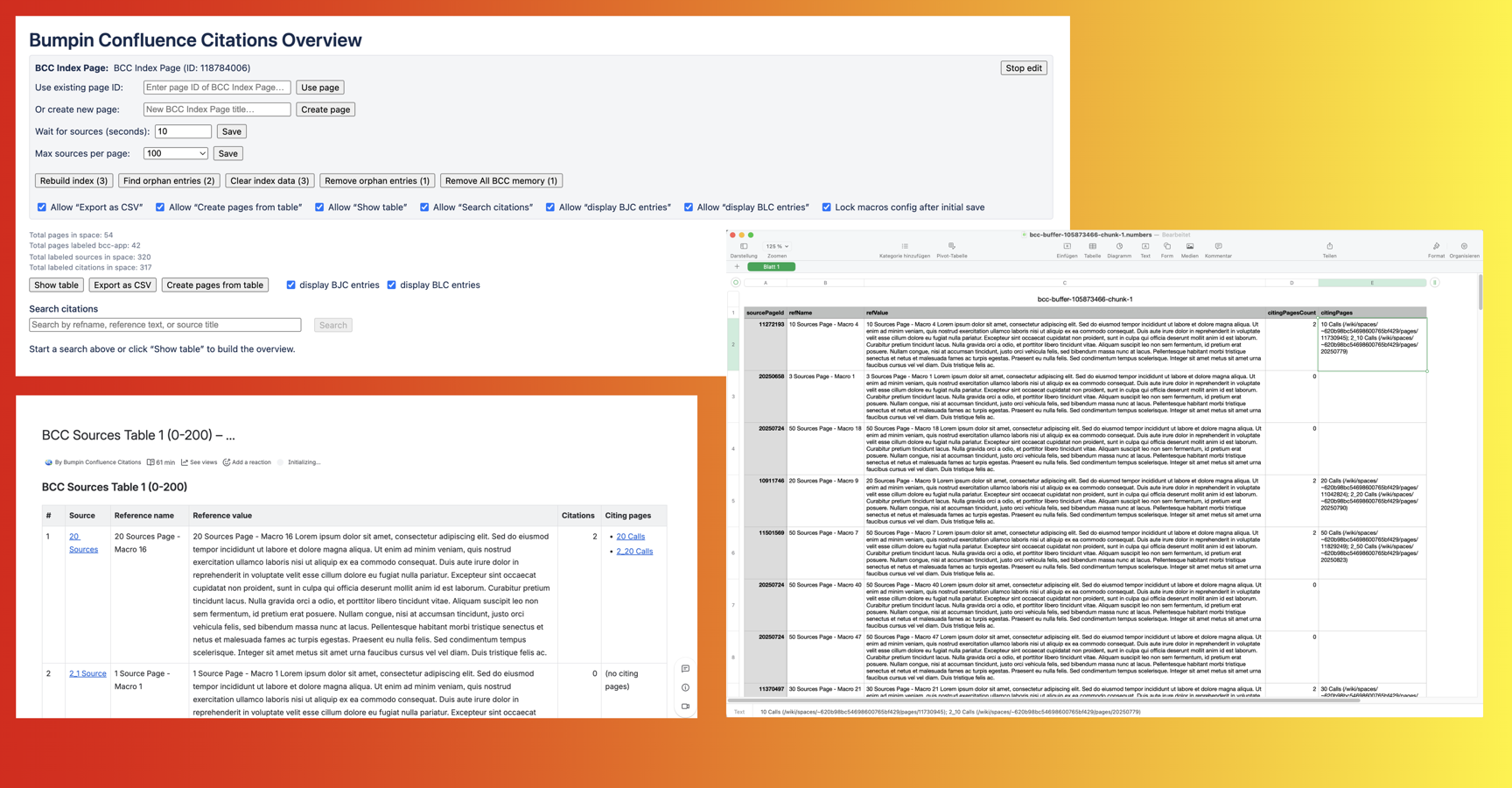Disable Lock macros config after initial save

826,207
